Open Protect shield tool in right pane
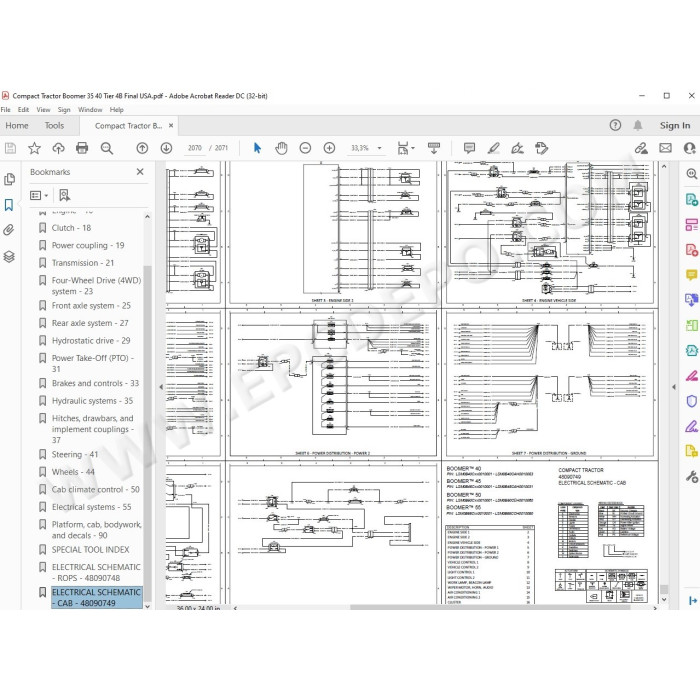Image resolution: width=700 pixels, height=700 pixels. (692, 401)
